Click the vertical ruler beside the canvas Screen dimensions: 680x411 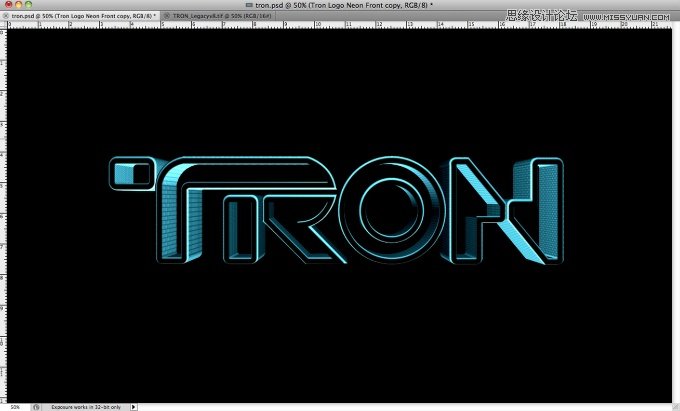3,215
